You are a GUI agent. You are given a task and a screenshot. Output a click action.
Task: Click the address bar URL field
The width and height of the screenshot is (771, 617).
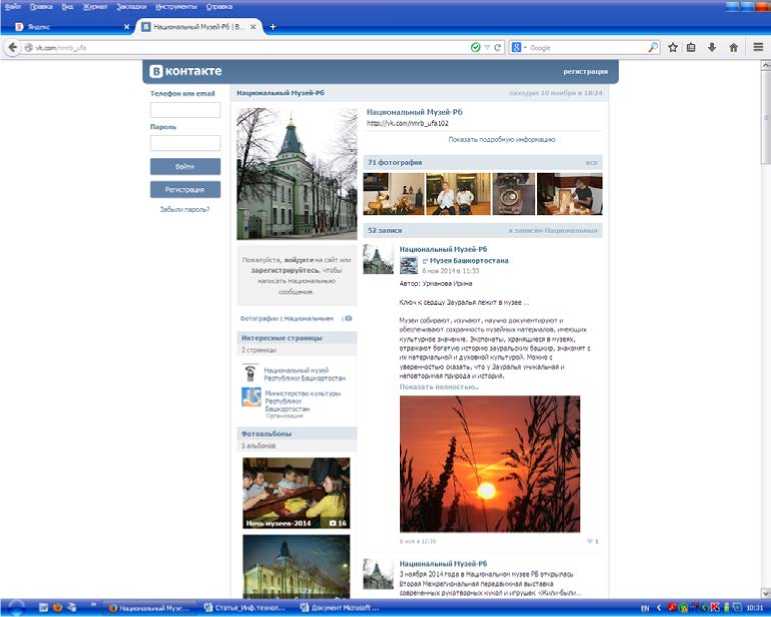click(x=246, y=47)
